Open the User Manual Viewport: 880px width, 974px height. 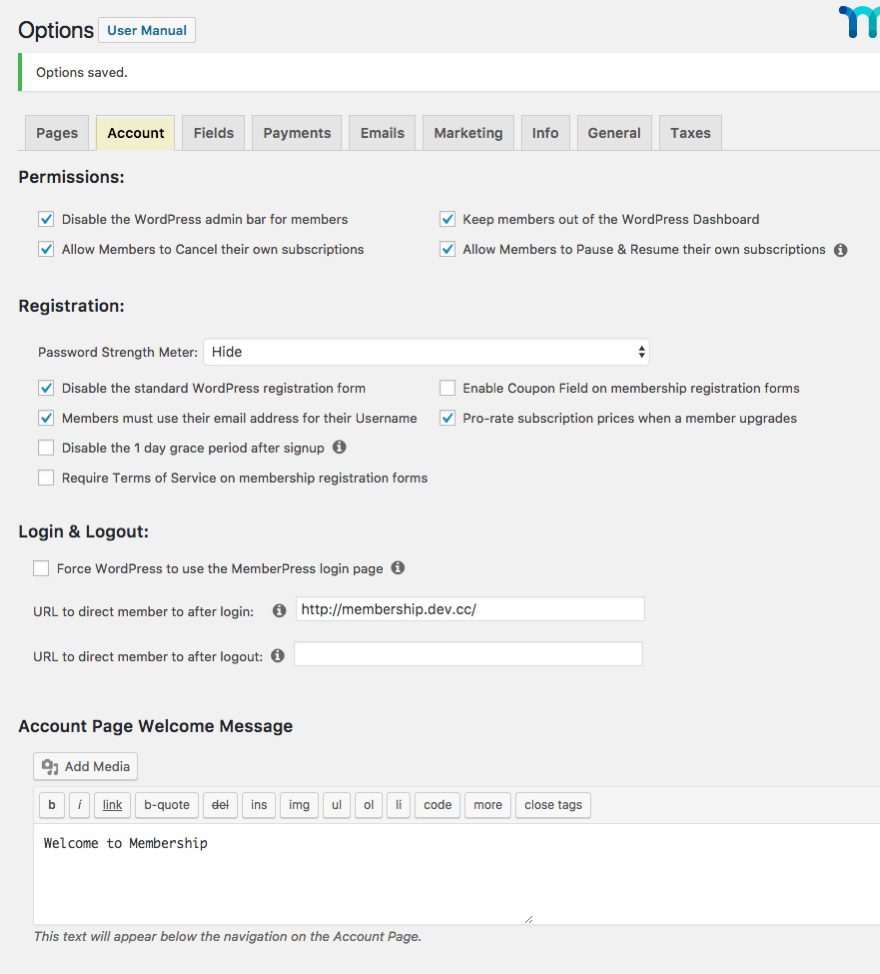146,30
